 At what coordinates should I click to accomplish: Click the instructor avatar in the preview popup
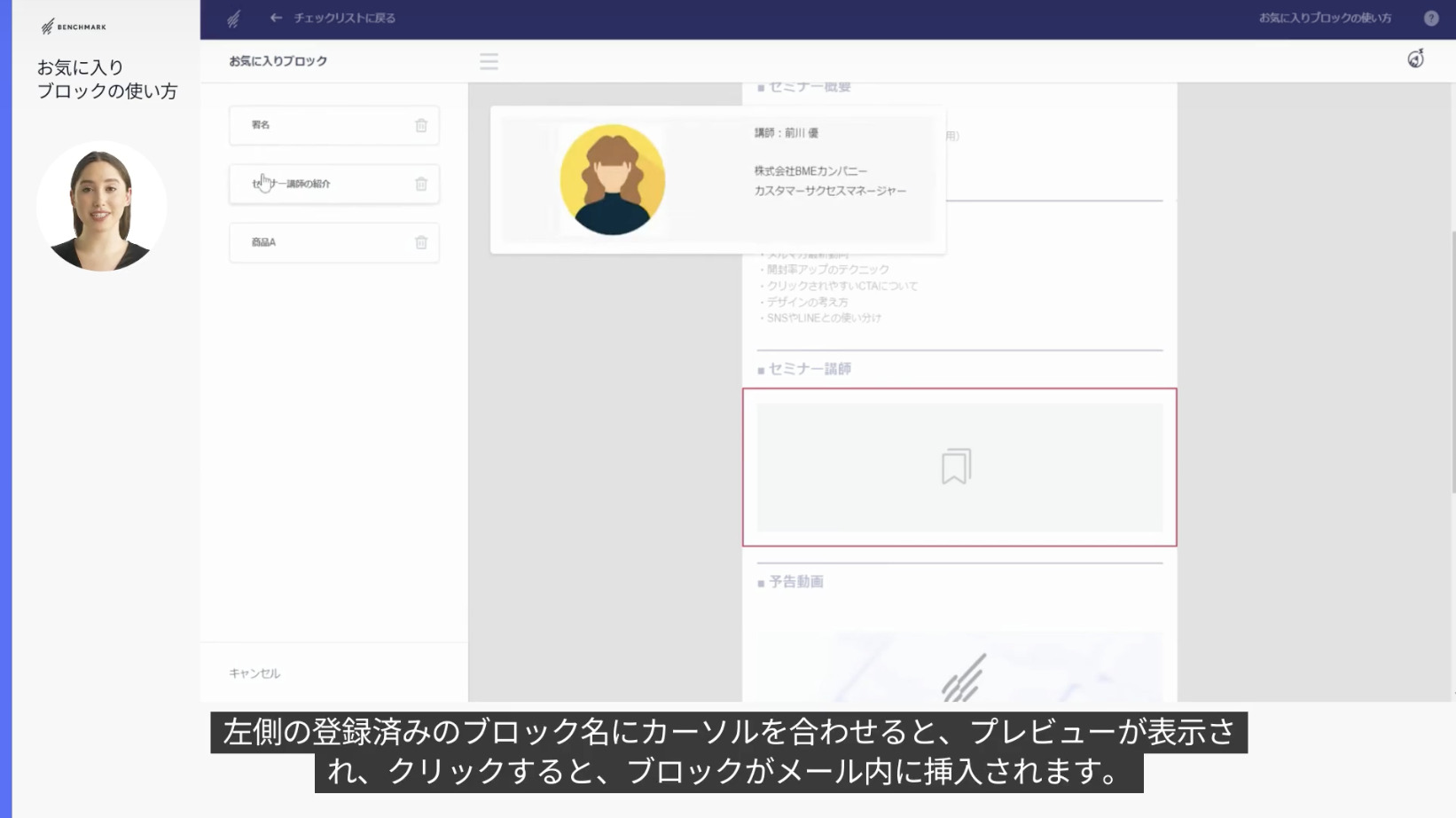pos(612,179)
